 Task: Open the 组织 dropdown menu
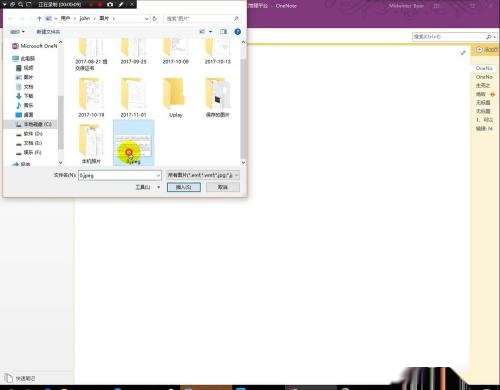click(17, 32)
